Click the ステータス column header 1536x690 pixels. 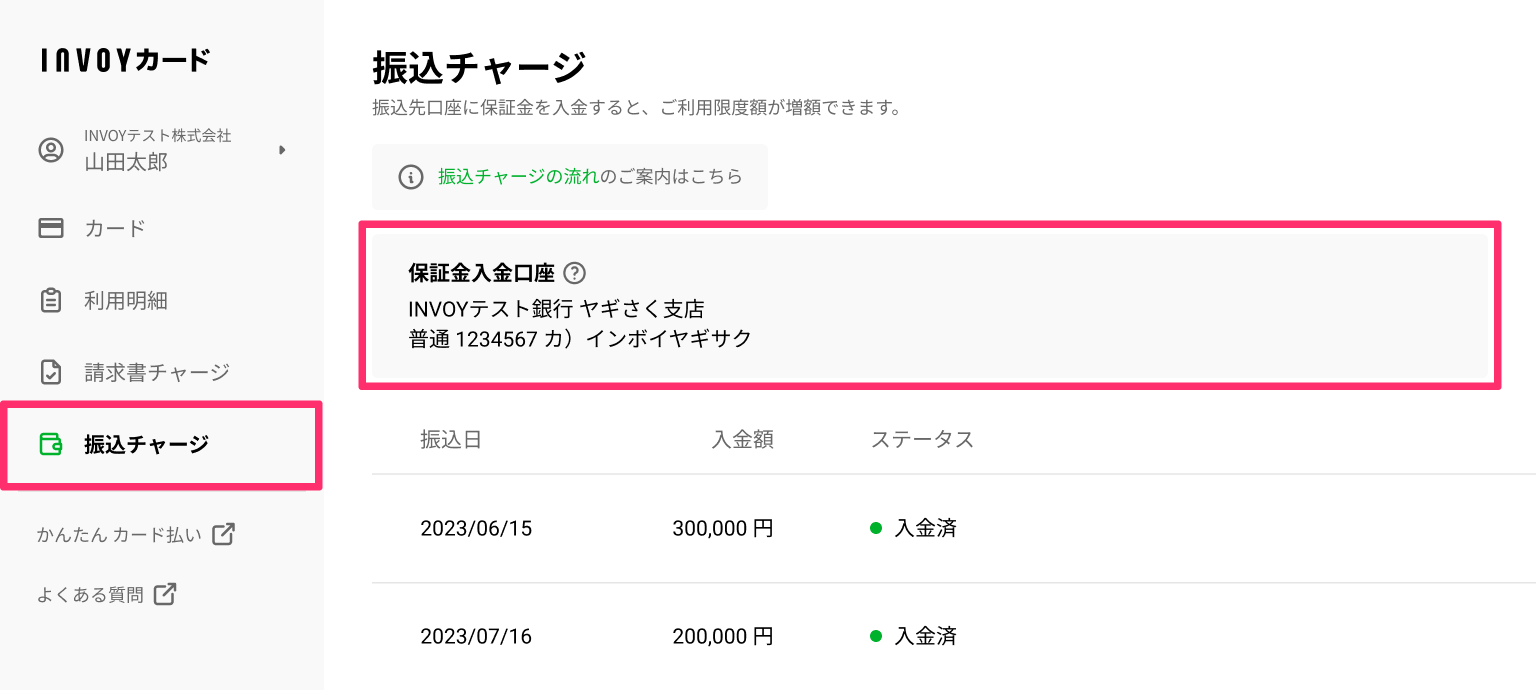(x=922, y=439)
